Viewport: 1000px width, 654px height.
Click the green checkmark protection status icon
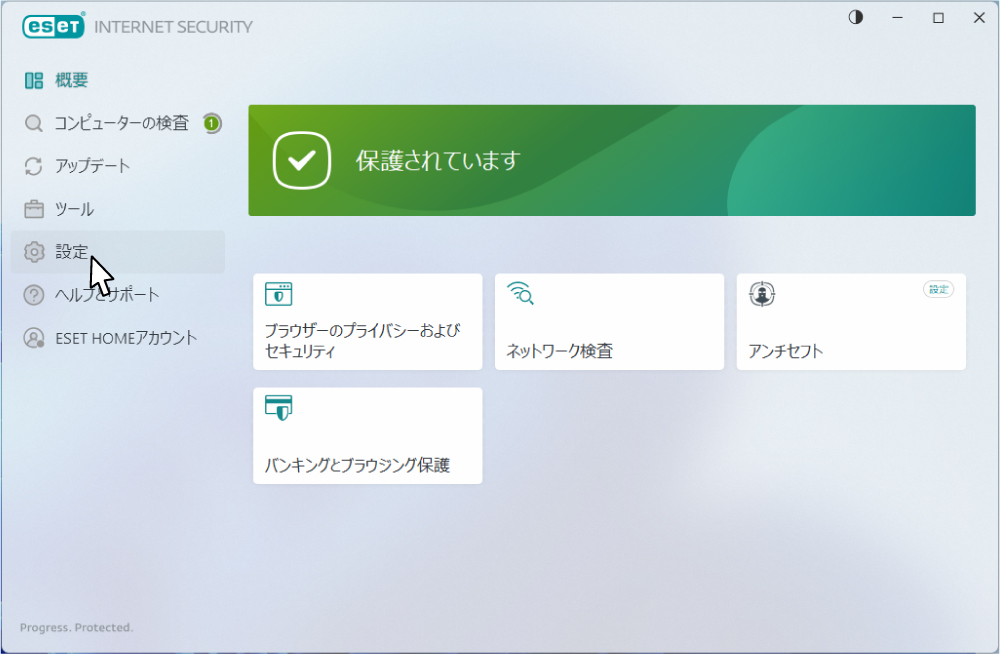click(x=302, y=160)
